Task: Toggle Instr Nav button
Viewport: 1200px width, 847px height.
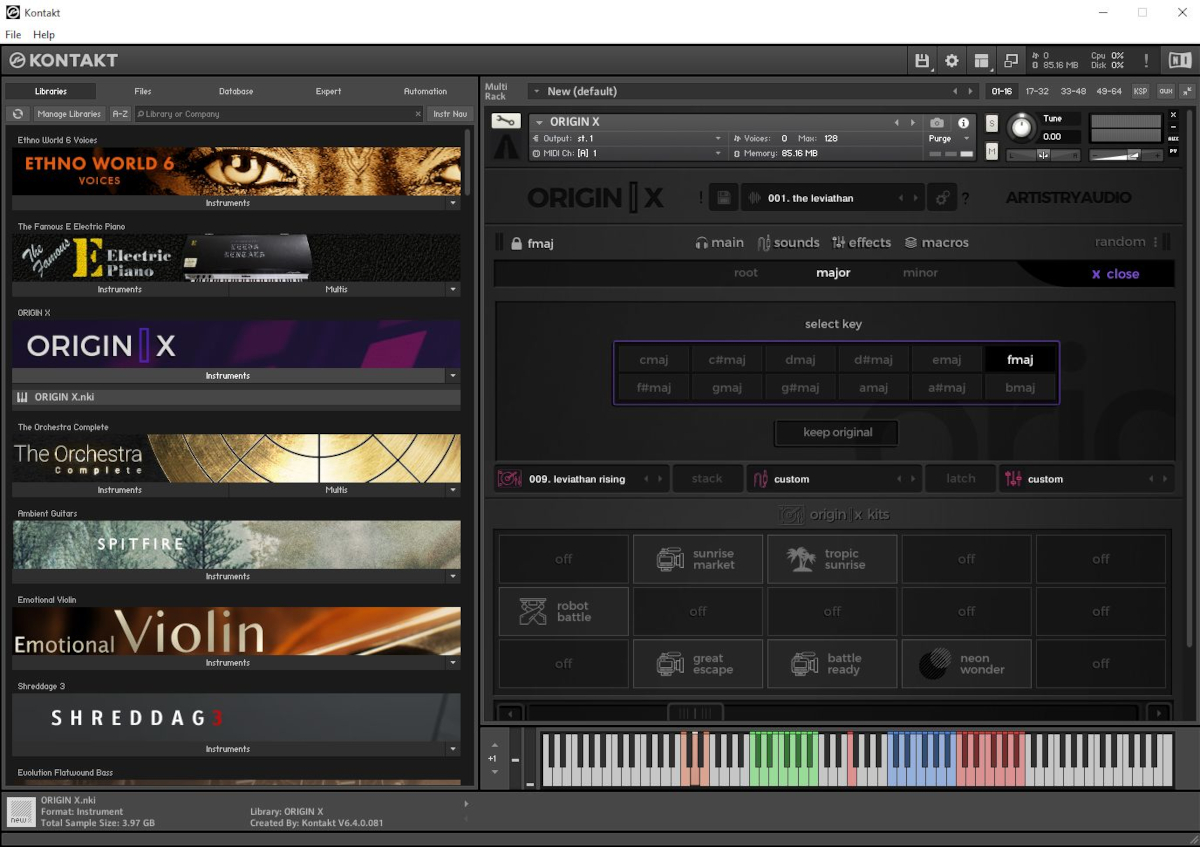Action: (450, 114)
